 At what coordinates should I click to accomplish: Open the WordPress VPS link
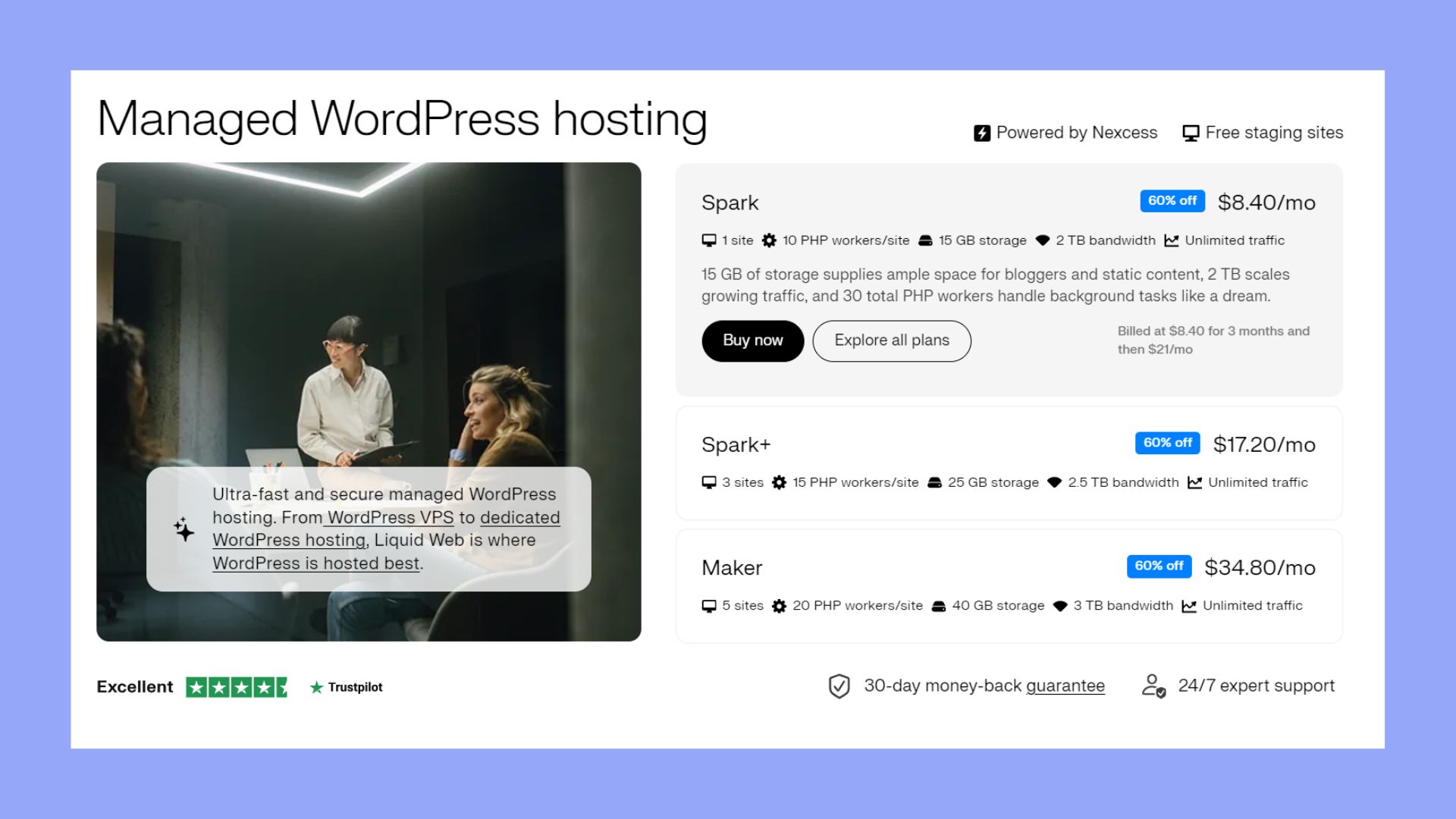click(x=388, y=517)
